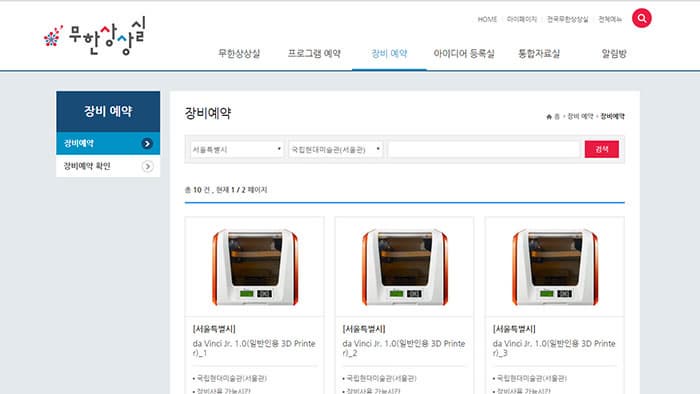Select the 장비 예약 menu tab
The image size is (700, 394).
pos(389,54)
